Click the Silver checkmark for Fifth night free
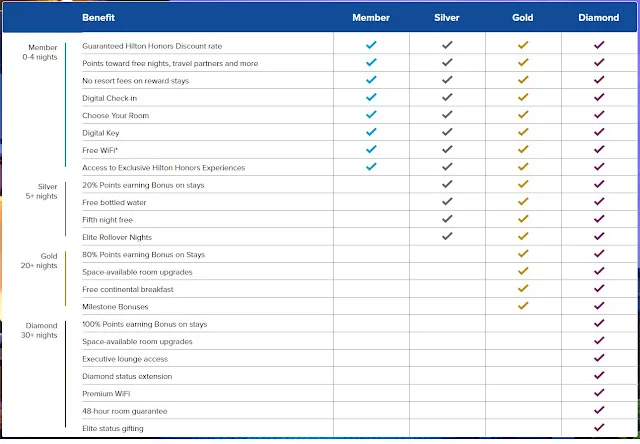Viewport: 640px width, 444px height. pyautogui.click(x=447, y=219)
